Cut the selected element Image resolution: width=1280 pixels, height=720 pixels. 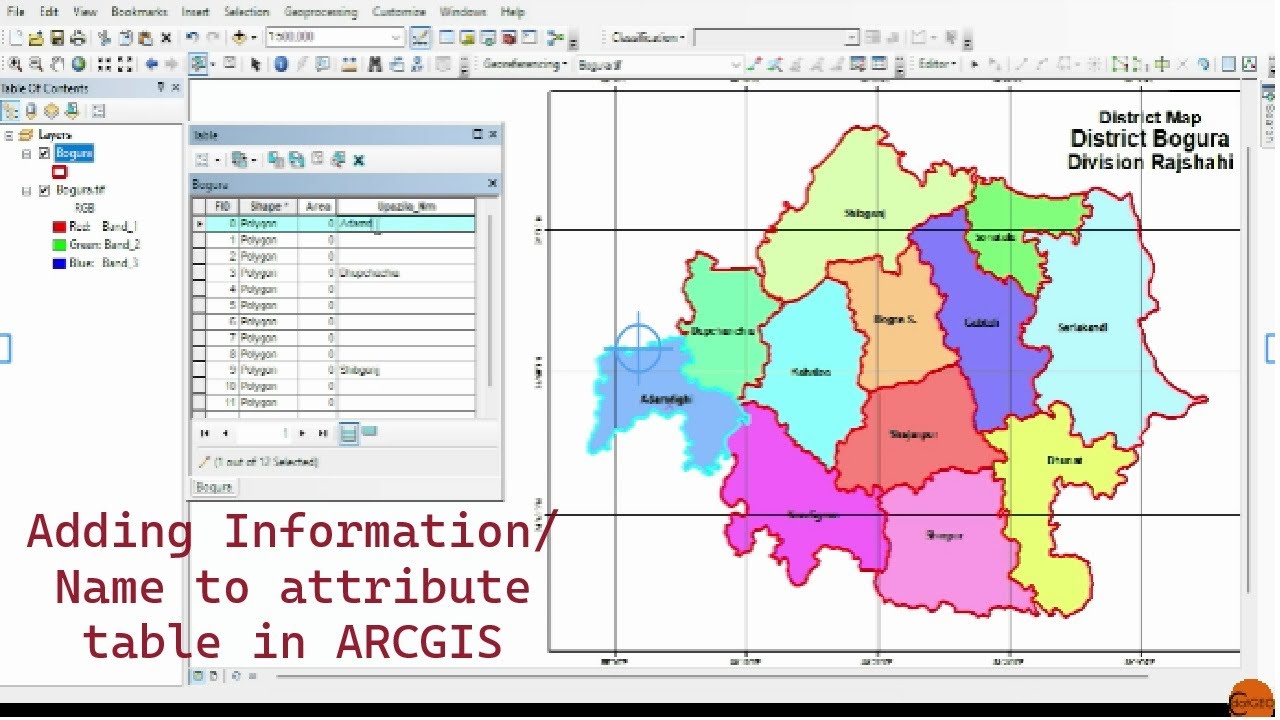click(105, 38)
